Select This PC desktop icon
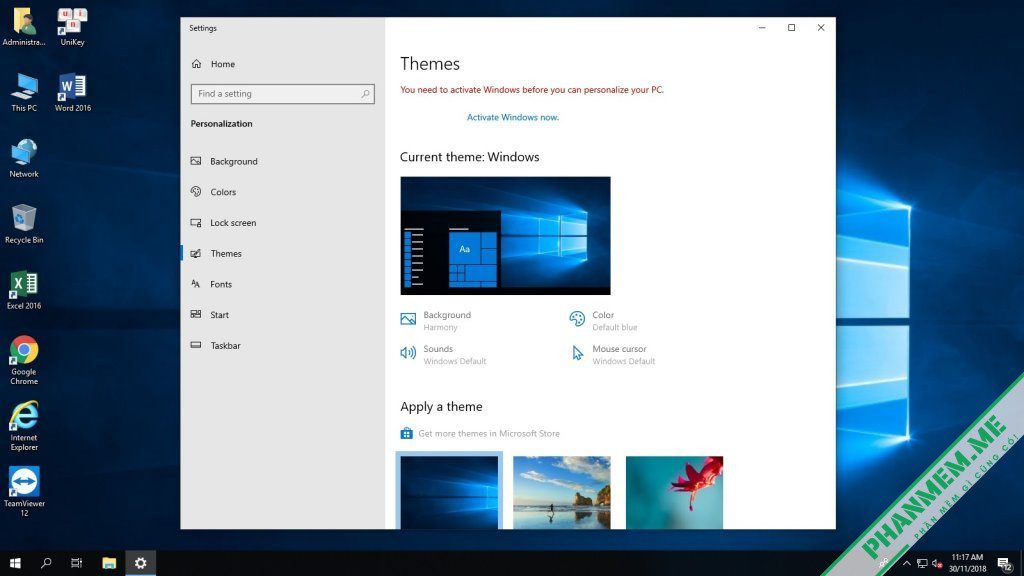The height and width of the screenshot is (576, 1024). click(x=24, y=93)
